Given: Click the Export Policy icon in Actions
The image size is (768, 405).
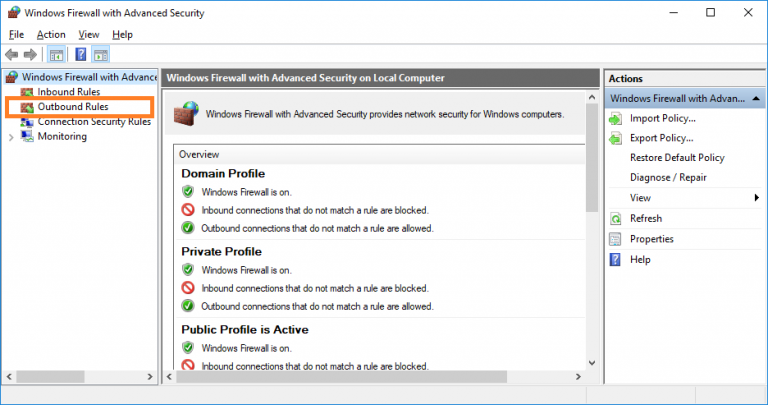Looking at the screenshot, I should 616,138.
